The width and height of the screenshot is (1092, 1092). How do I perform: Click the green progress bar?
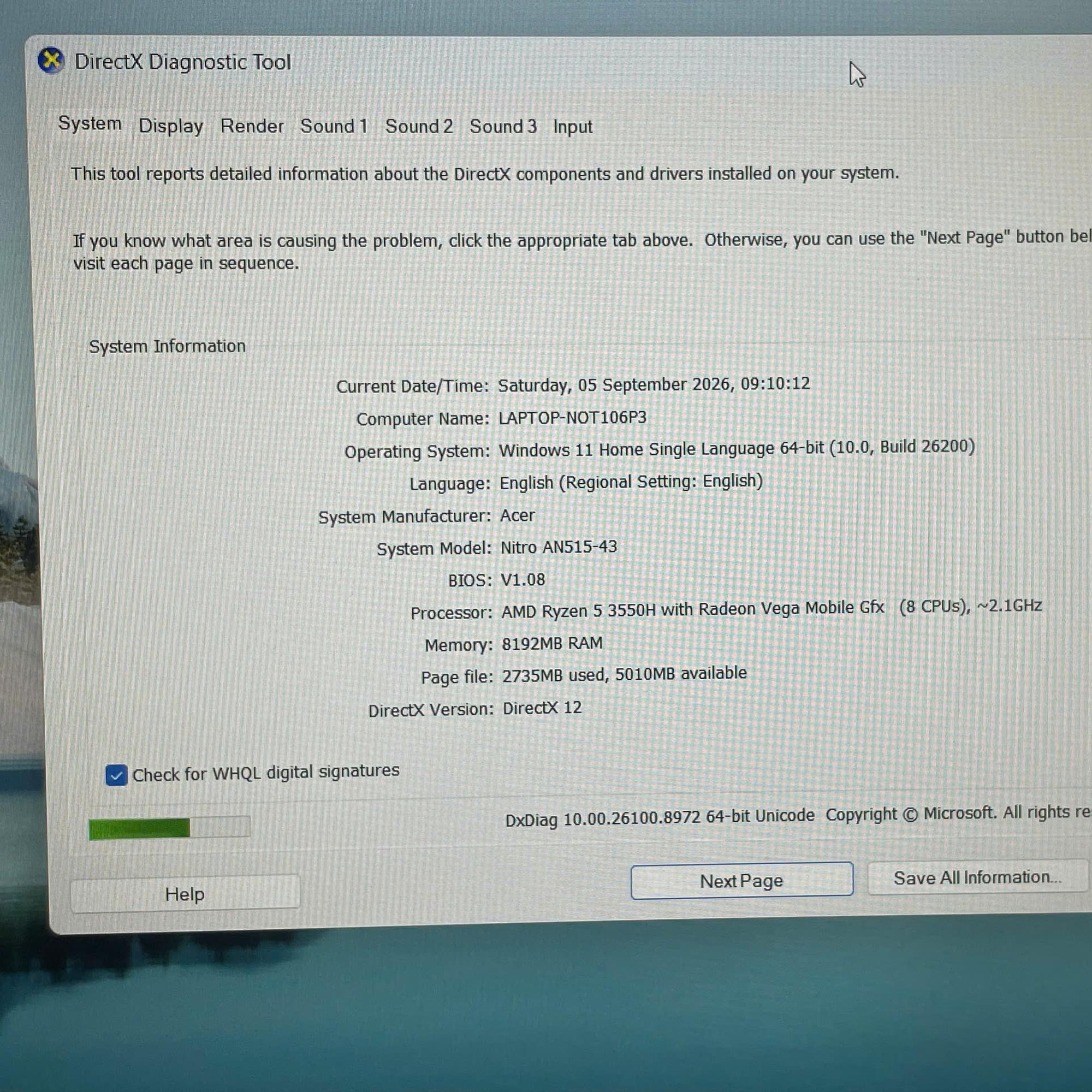pos(169,828)
